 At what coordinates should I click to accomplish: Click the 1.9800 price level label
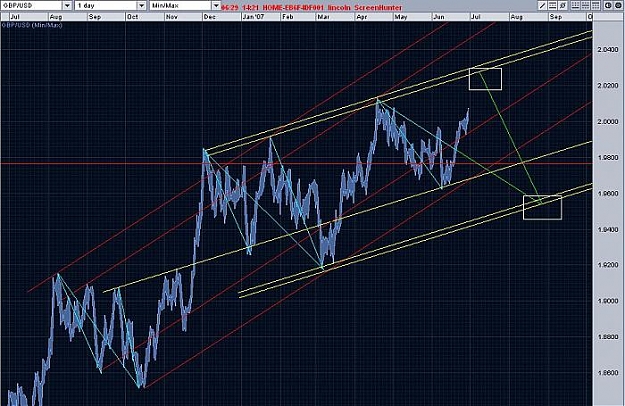point(607,157)
